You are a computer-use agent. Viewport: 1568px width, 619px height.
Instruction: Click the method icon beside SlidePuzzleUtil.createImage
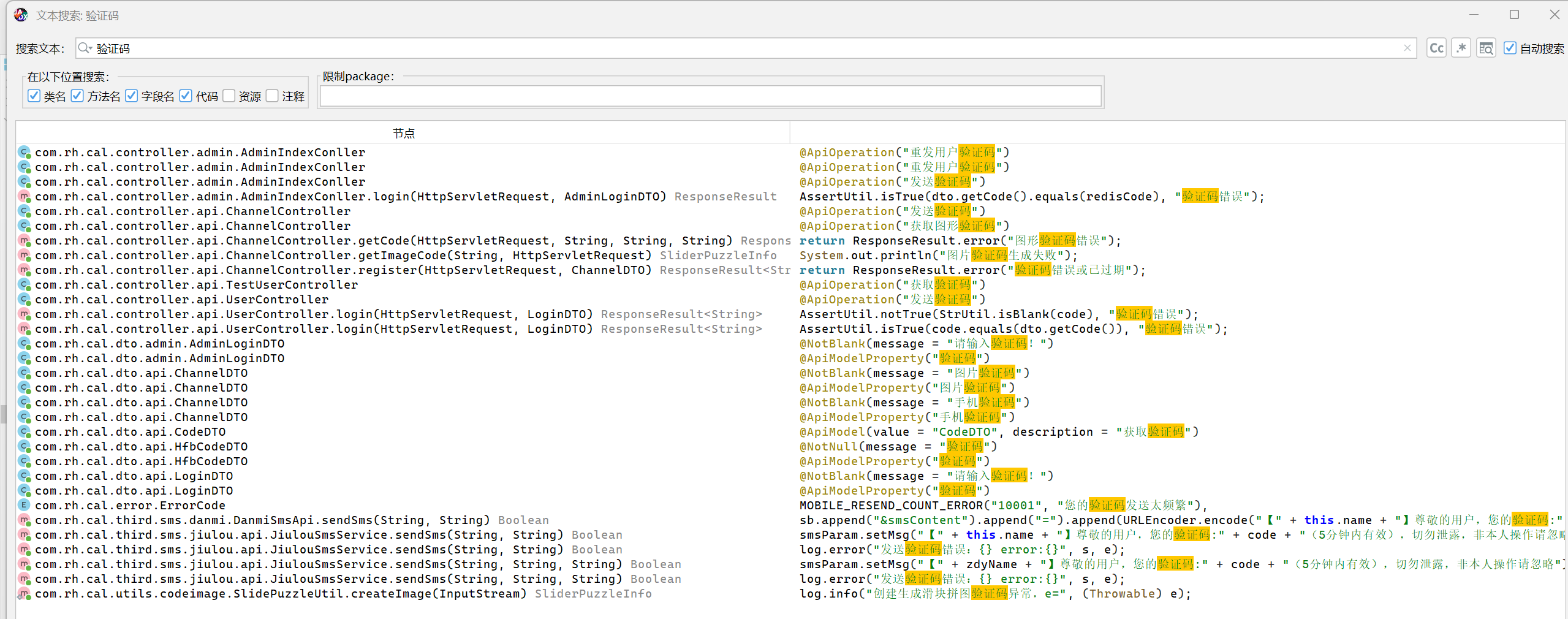[x=24, y=594]
